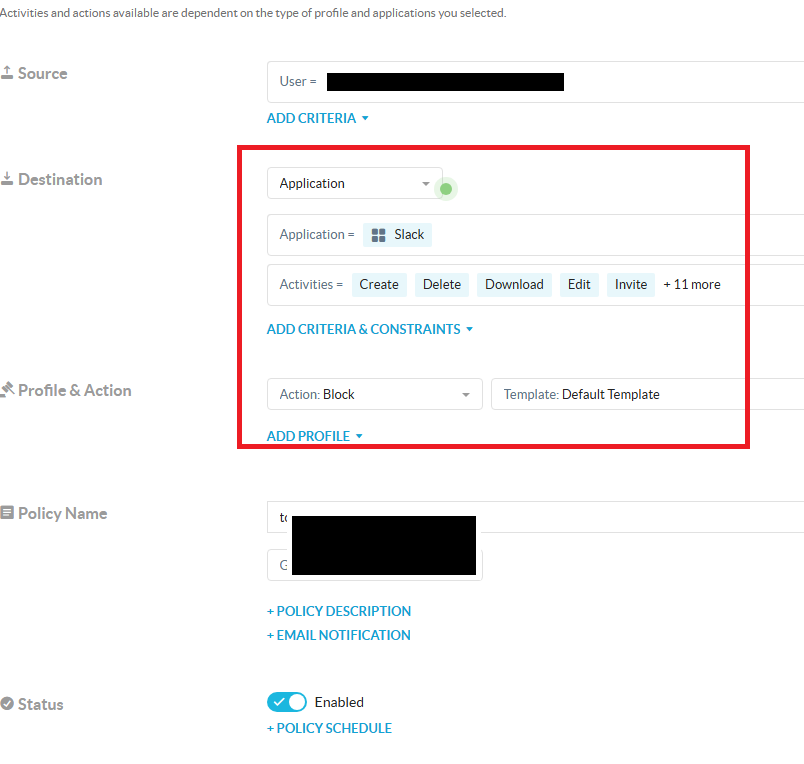The image size is (804, 764).
Task: Open the Action: Block dropdown
Action: tap(374, 394)
